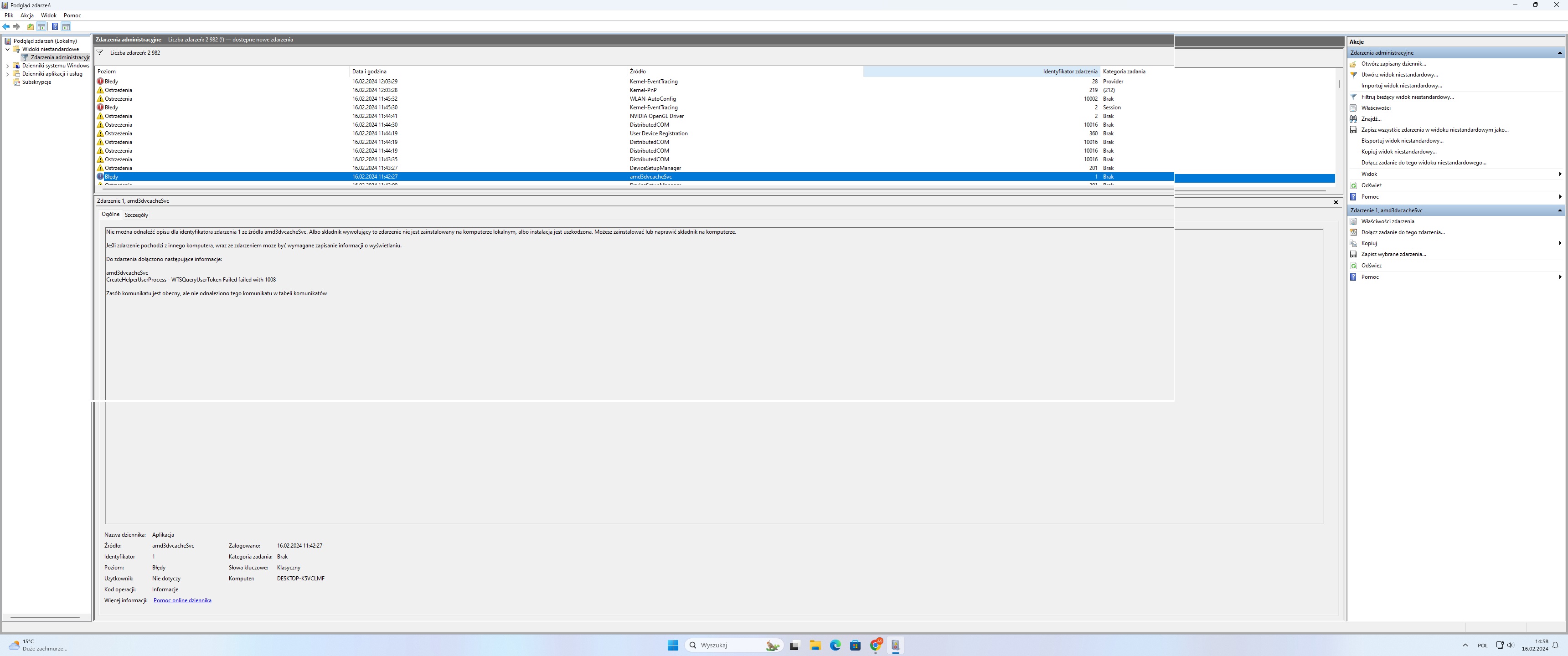Click Filtruj bieżący widok niestandardowy action
Image resolution: width=1568 pixels, height=656 pixels.
1407,97
